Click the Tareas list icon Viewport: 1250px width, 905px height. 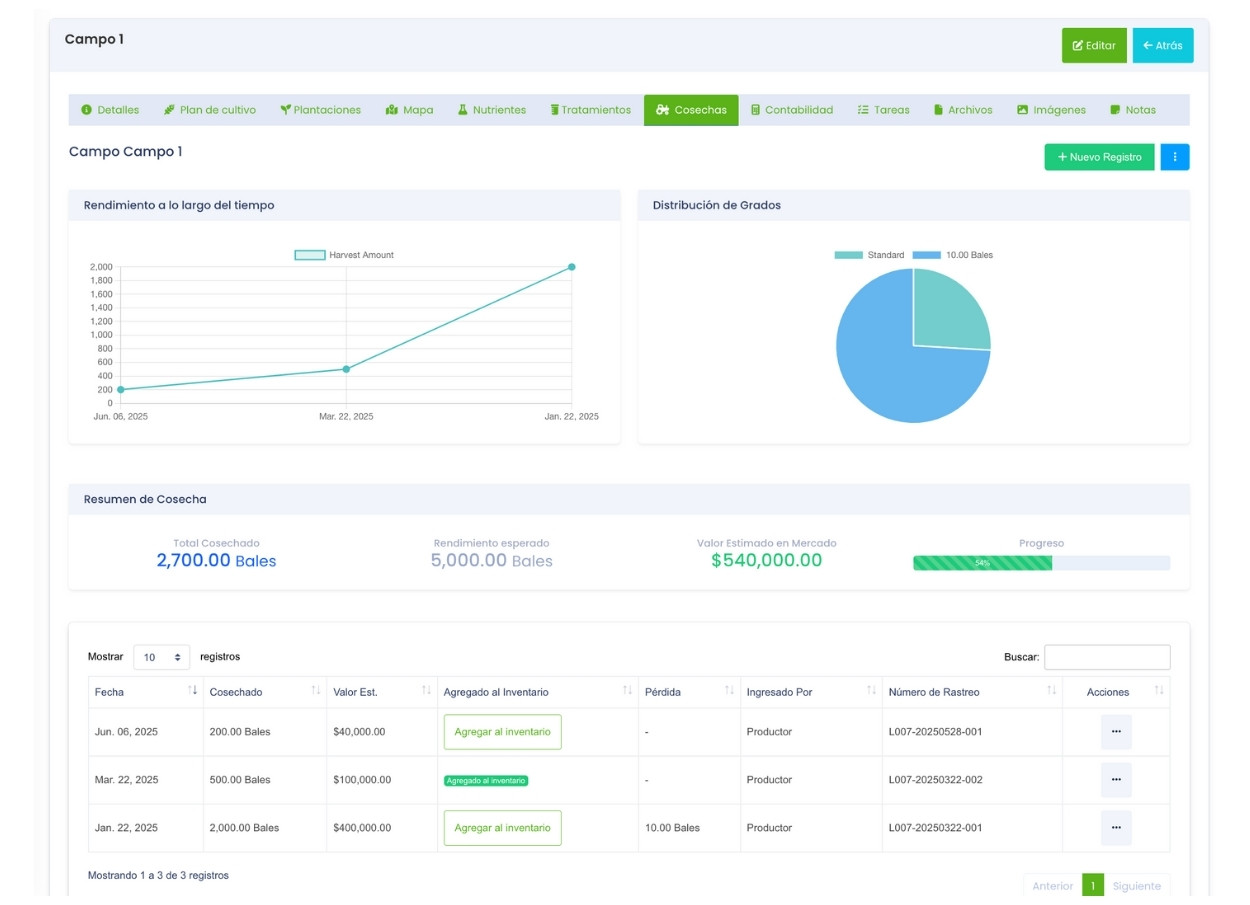[863, 110]
